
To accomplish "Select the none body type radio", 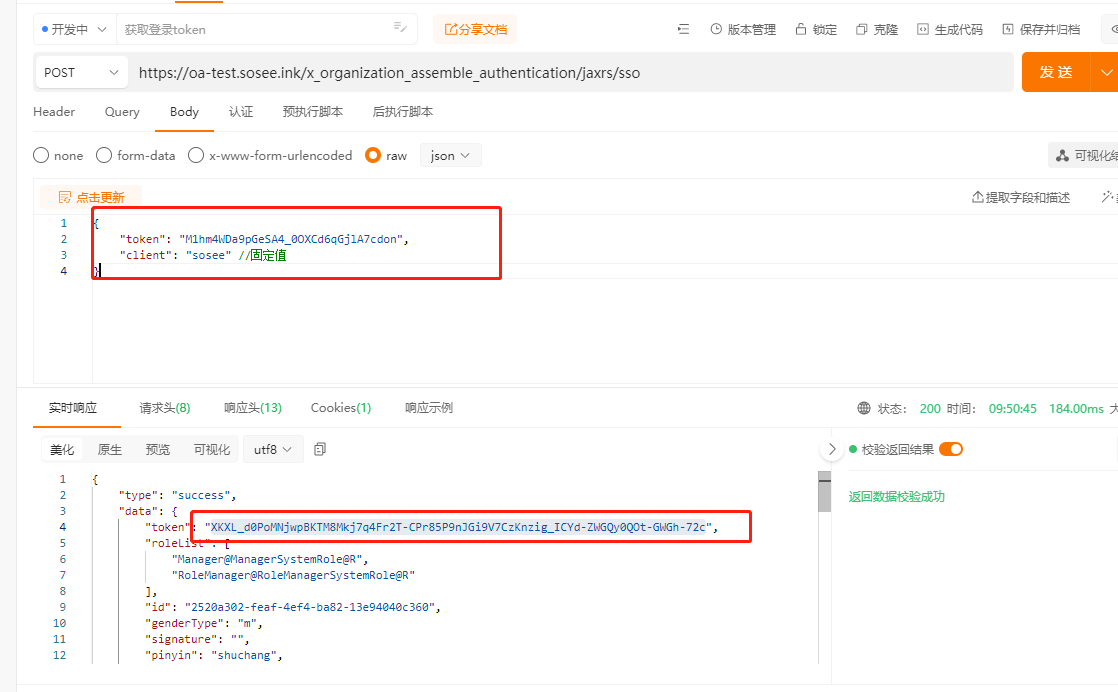I will pos(41,155).
